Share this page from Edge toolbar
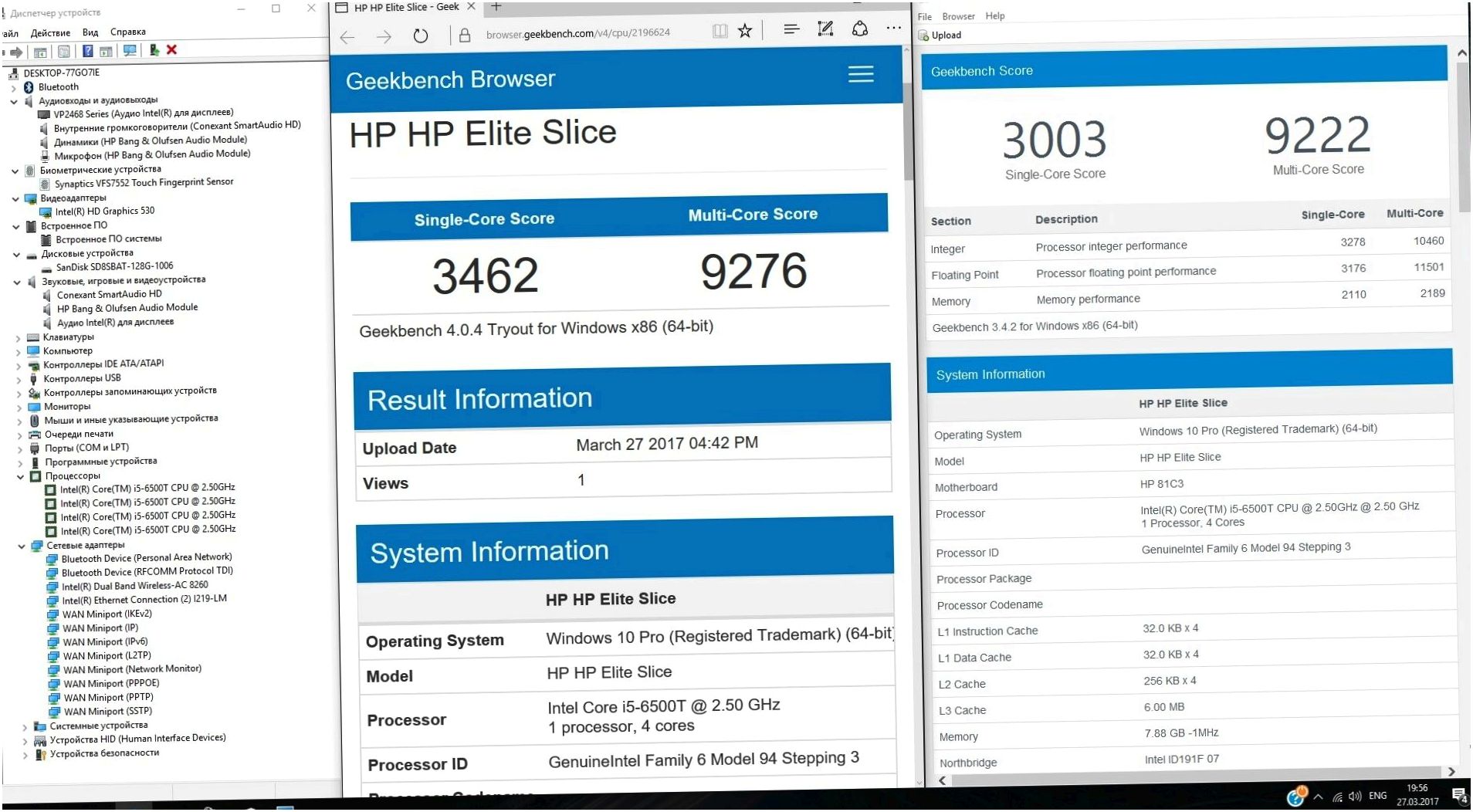 click(x=859, y=29)
